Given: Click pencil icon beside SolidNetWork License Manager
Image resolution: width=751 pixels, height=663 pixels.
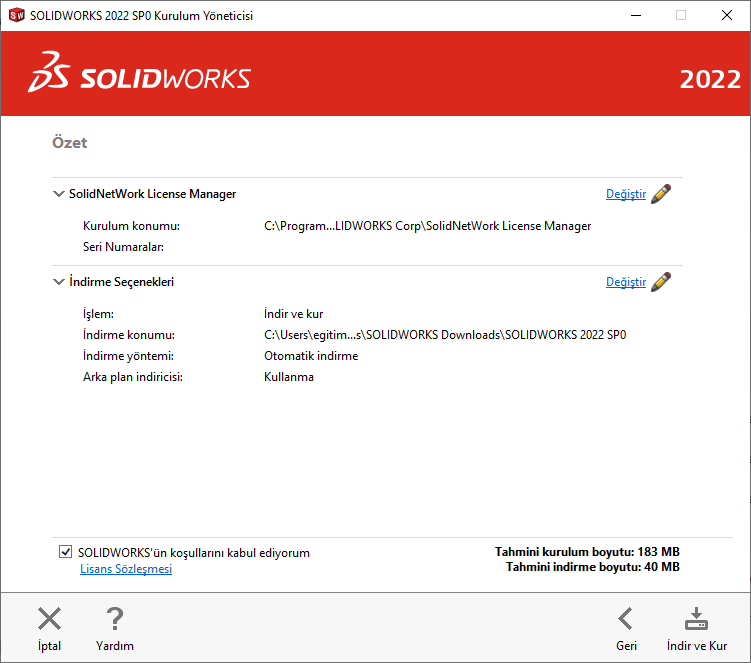Looking at the screenshot, I should [x=661, y=194].
